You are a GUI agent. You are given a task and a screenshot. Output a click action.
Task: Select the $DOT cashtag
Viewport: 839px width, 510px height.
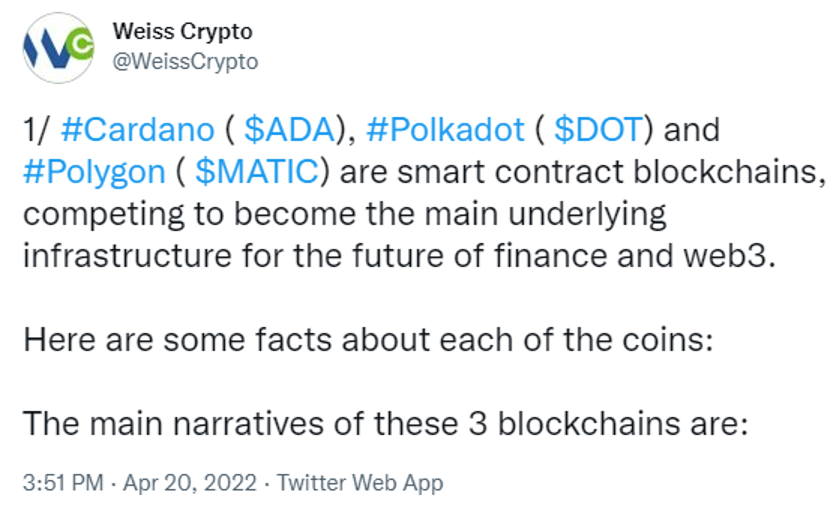598,130
